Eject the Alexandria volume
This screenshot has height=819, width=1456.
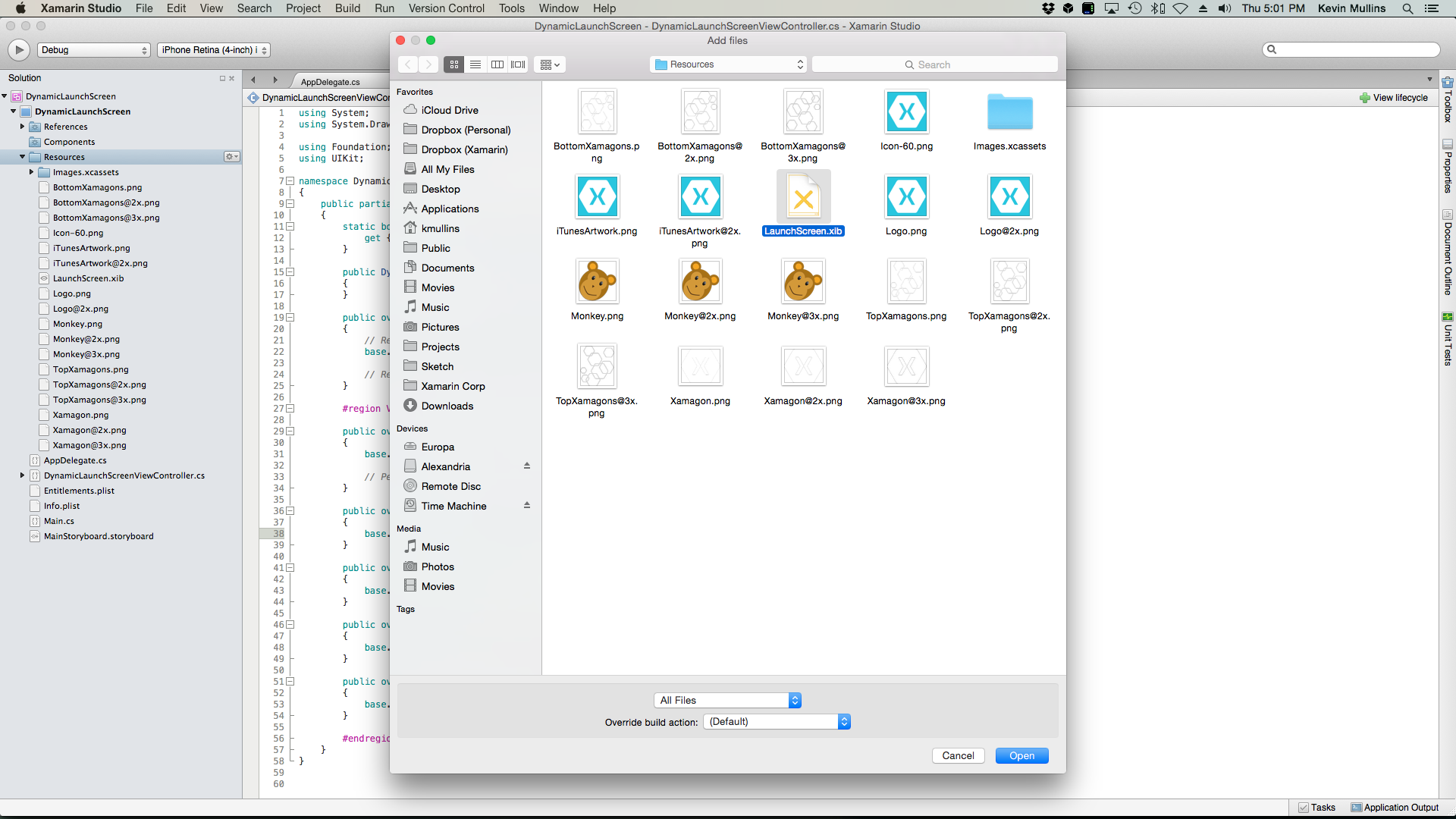click(x=527, y=466)
